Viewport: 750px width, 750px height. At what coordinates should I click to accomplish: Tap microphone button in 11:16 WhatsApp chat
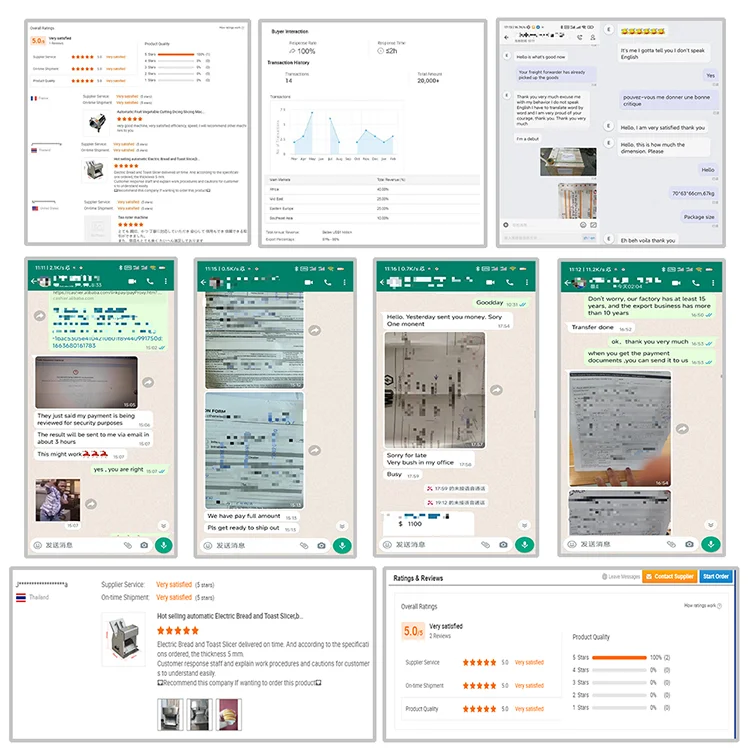[x=524, y=545]
